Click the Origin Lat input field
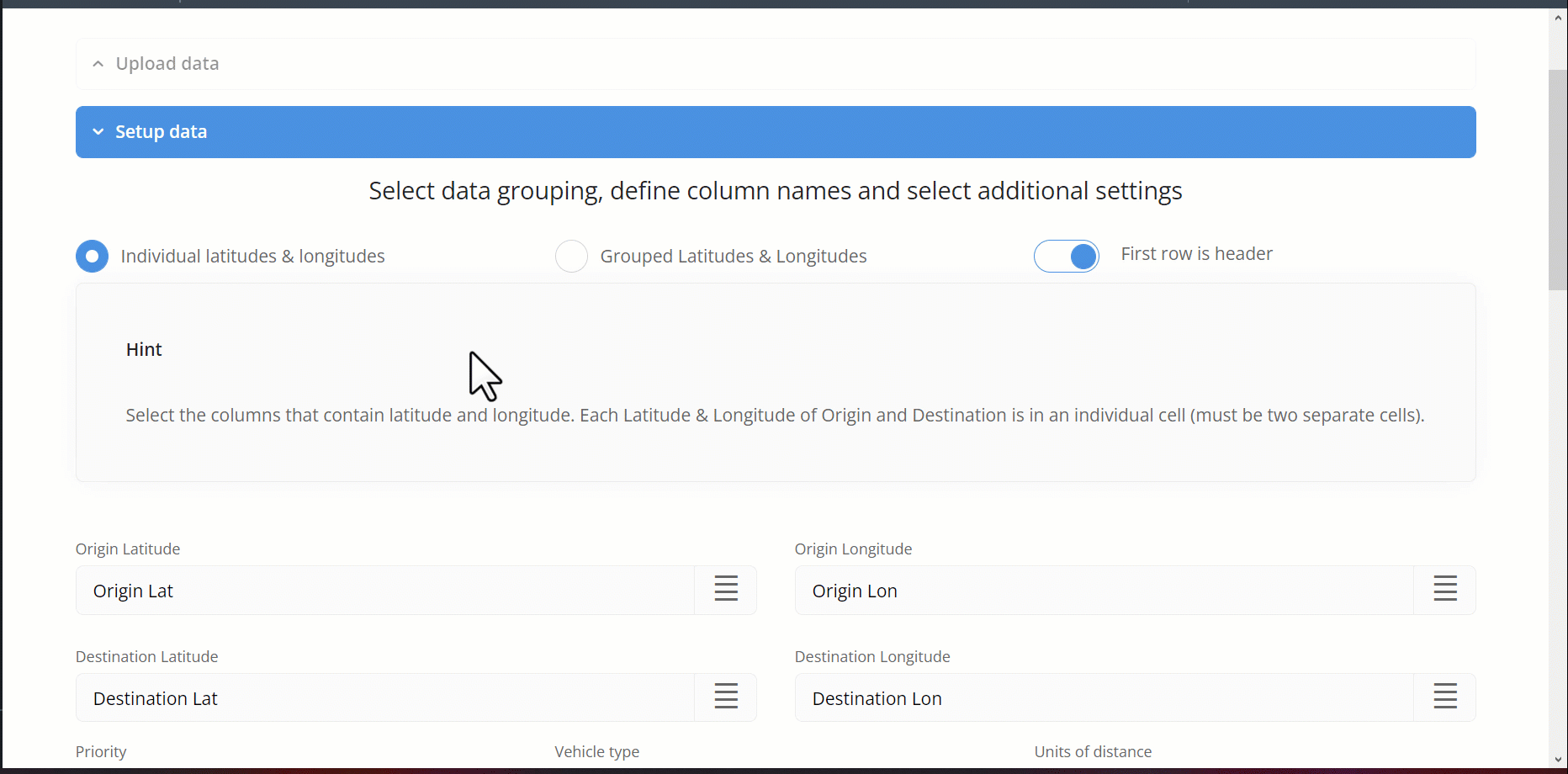The image size is (1568, 774). pyautogui.click(x=385, y=591)
